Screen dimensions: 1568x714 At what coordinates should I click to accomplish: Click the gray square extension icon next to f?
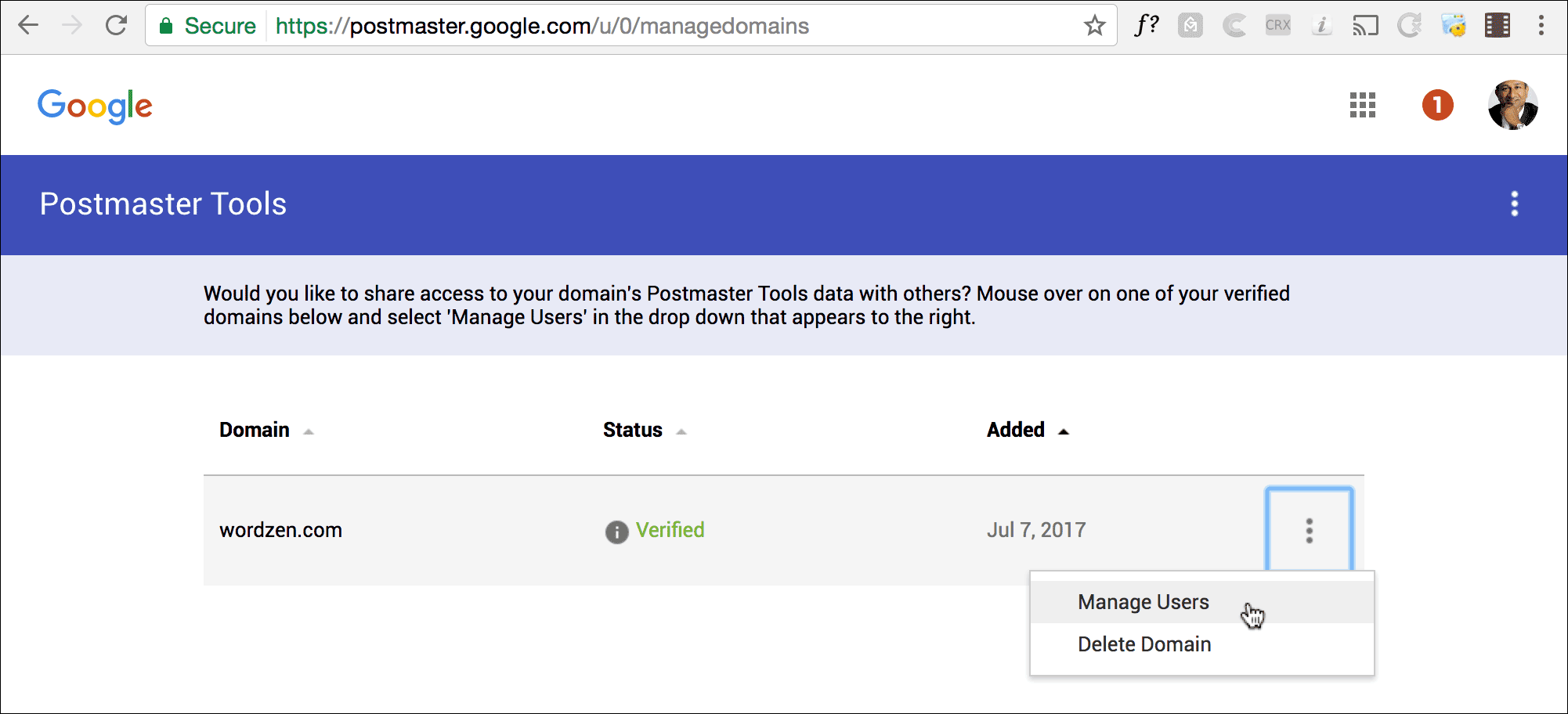(1190, 26)
